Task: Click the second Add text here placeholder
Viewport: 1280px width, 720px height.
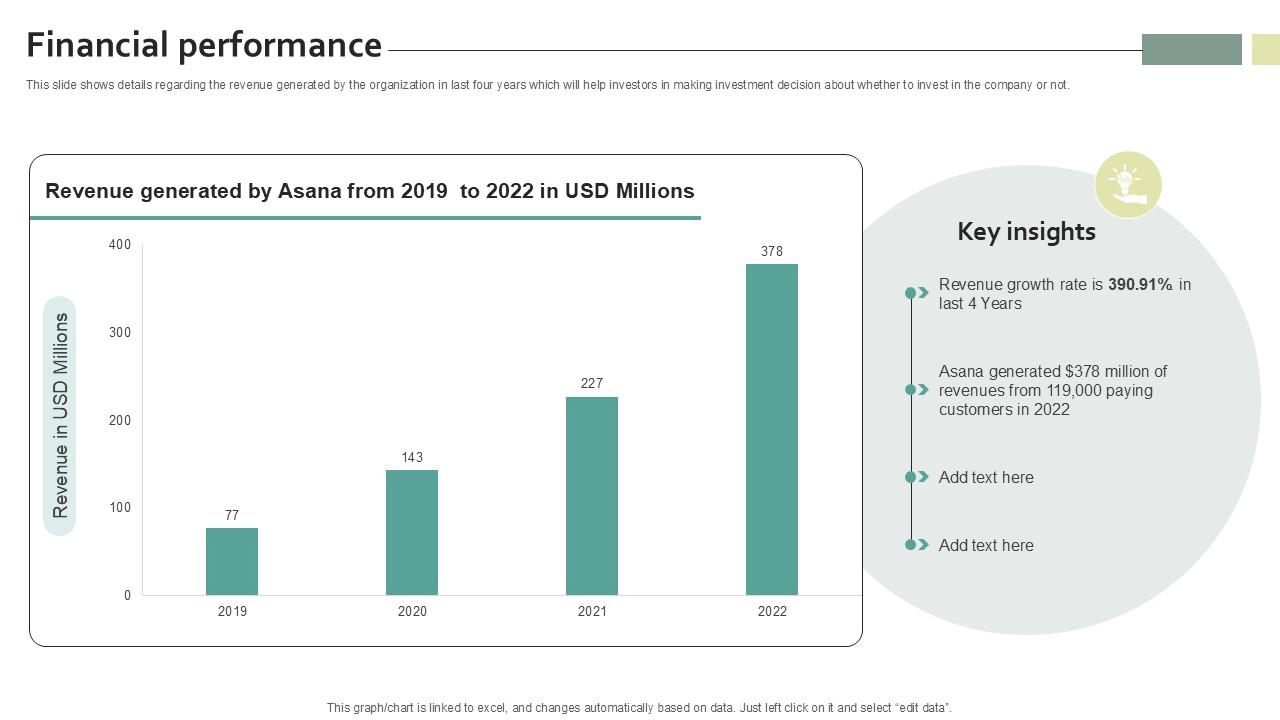Action: tap(986, 546)
